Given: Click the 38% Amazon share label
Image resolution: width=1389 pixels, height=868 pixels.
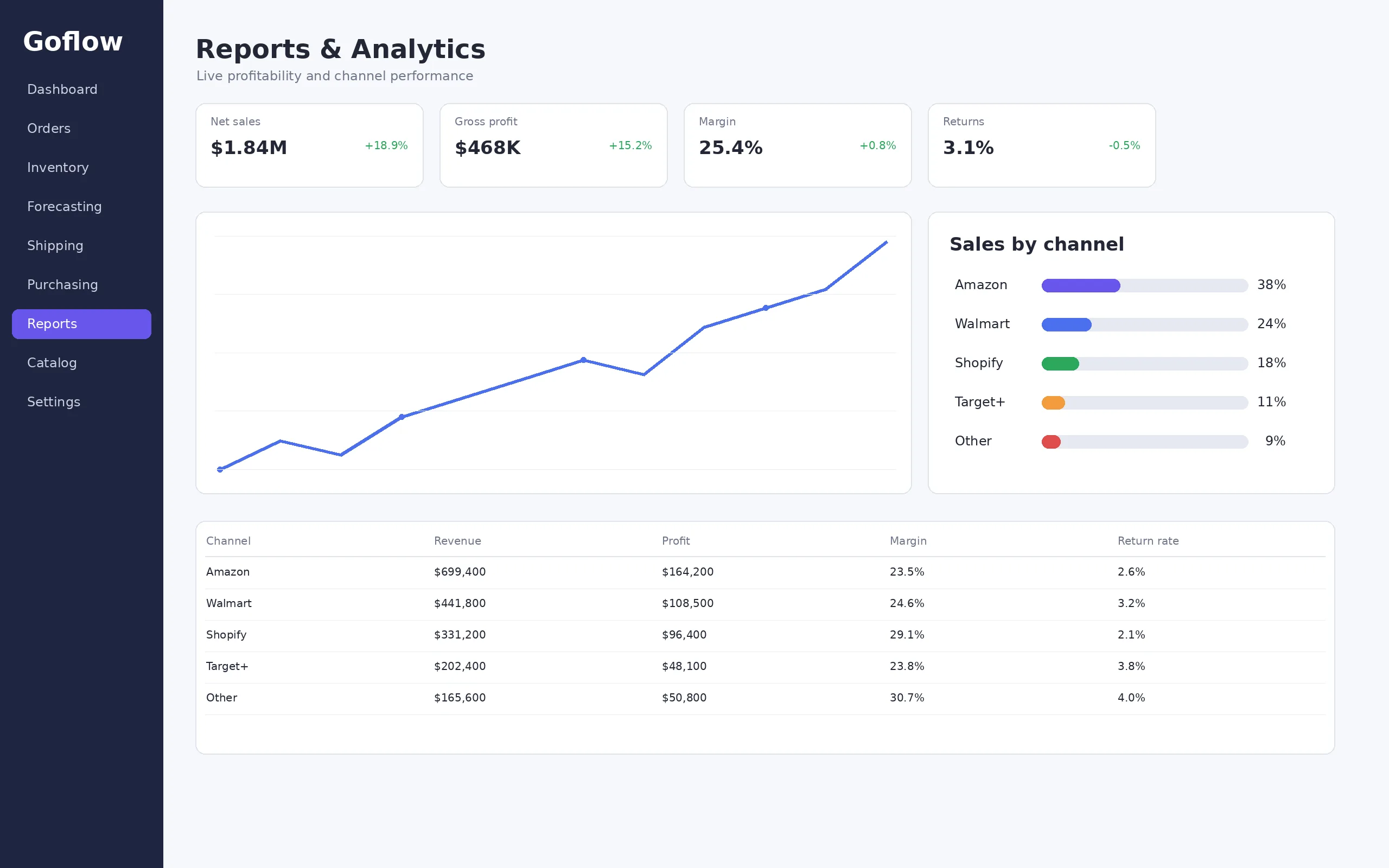Looking at the screenshot, I should (x=1271, y=285).
